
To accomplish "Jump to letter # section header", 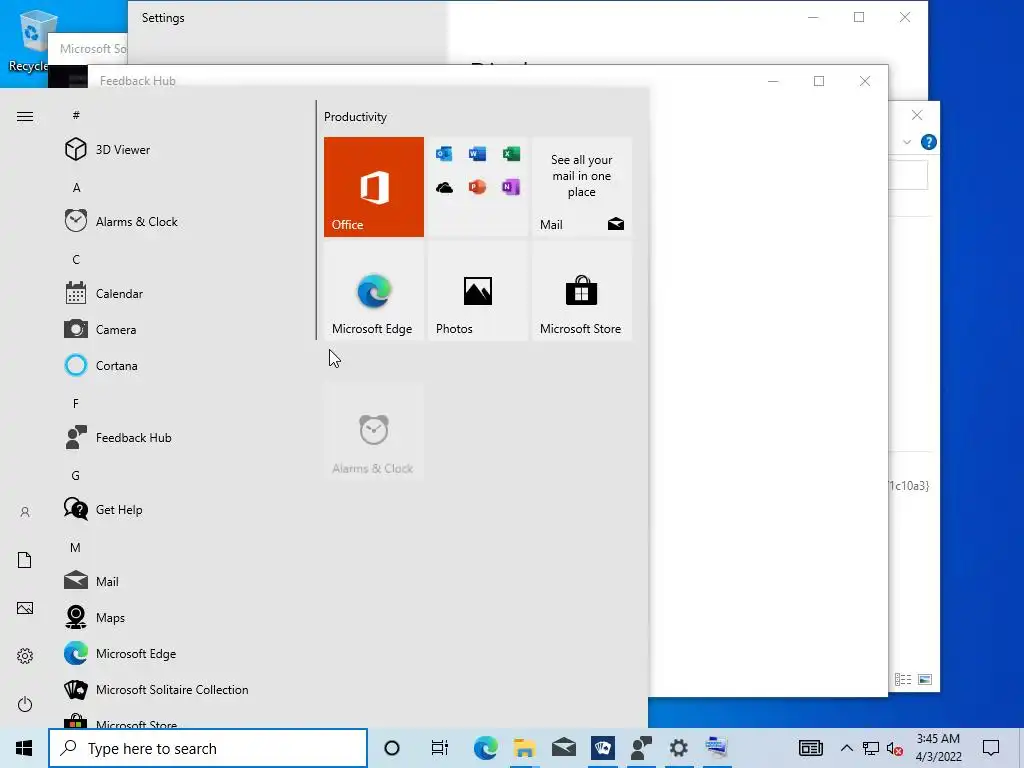I will click(76, 115).
